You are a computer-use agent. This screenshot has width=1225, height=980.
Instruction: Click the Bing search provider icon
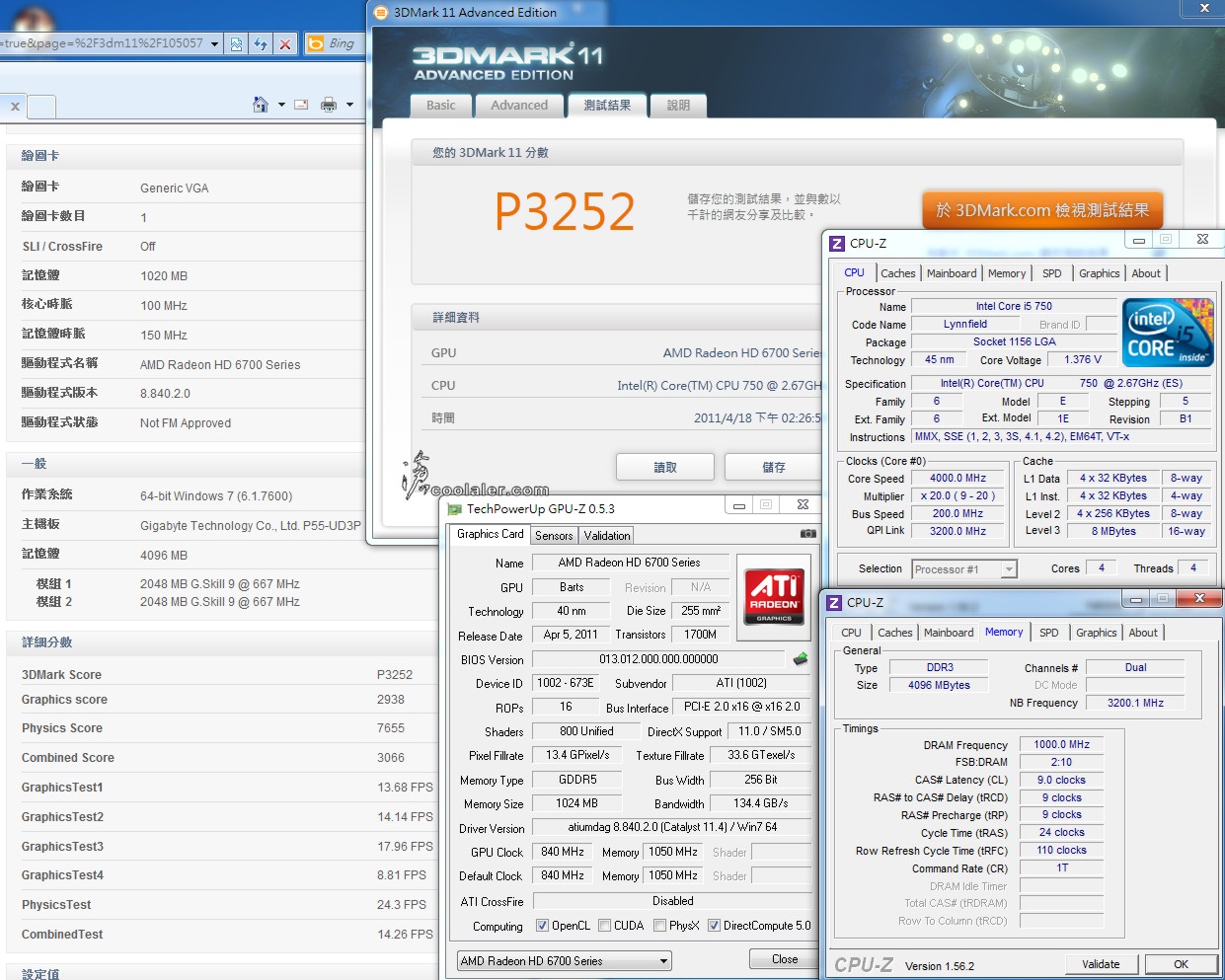(x=316, y=43)
